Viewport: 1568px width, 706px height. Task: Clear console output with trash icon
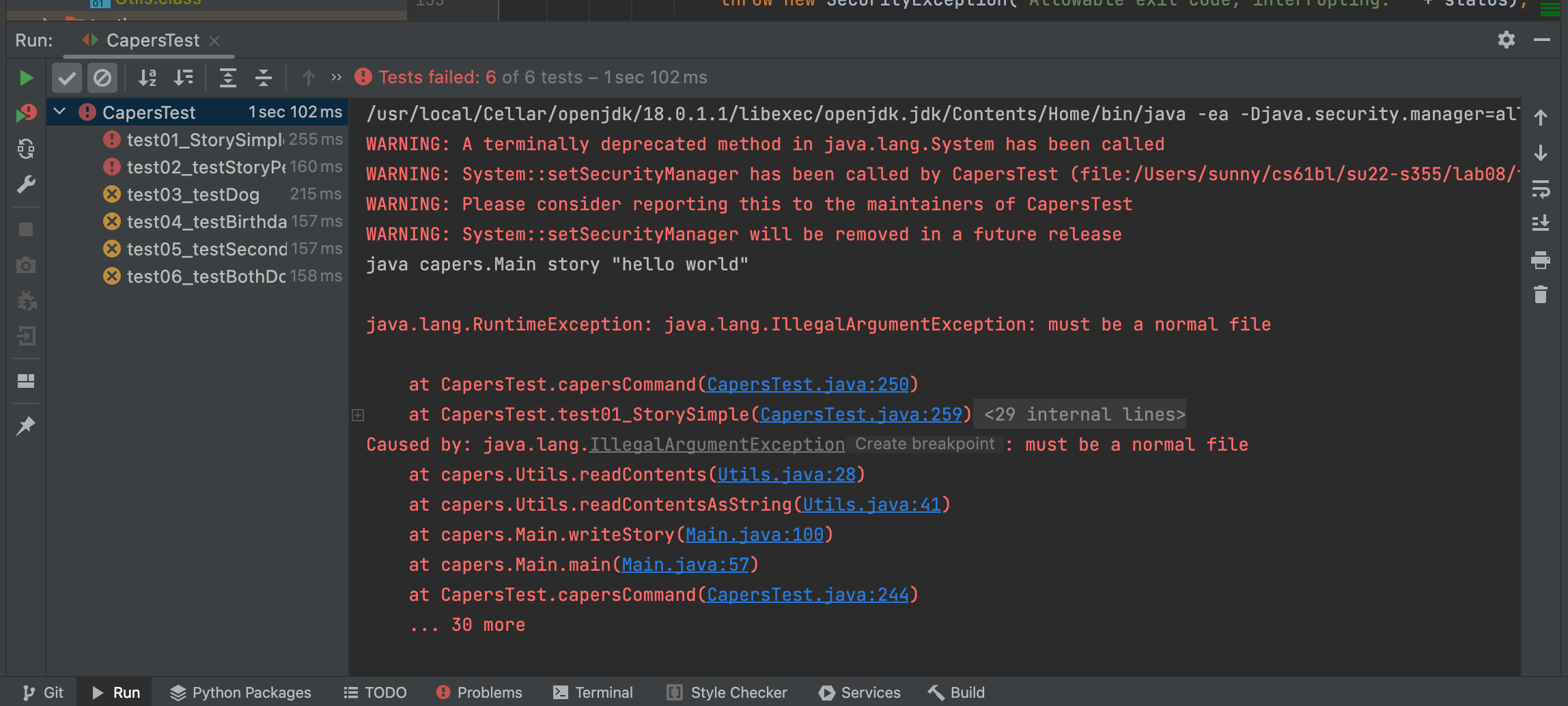[1540, 295]
